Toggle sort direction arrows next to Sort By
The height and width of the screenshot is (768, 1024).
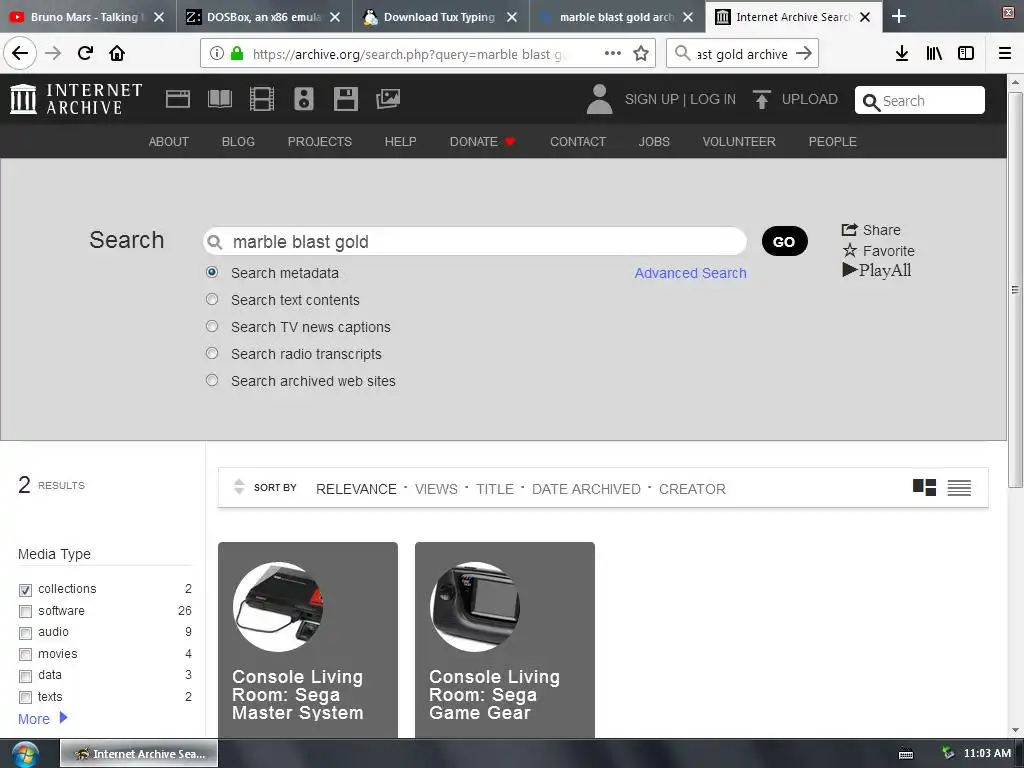pos(239,487)
